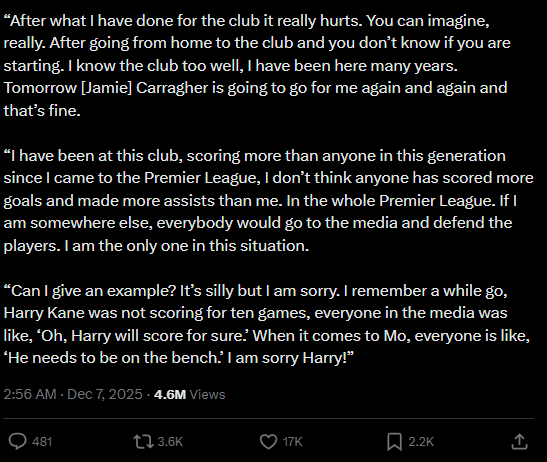The height and width of the screenshot is (462, 547).
Task: Open the share upload arrow icon
Action: click(x=519, y=441)
